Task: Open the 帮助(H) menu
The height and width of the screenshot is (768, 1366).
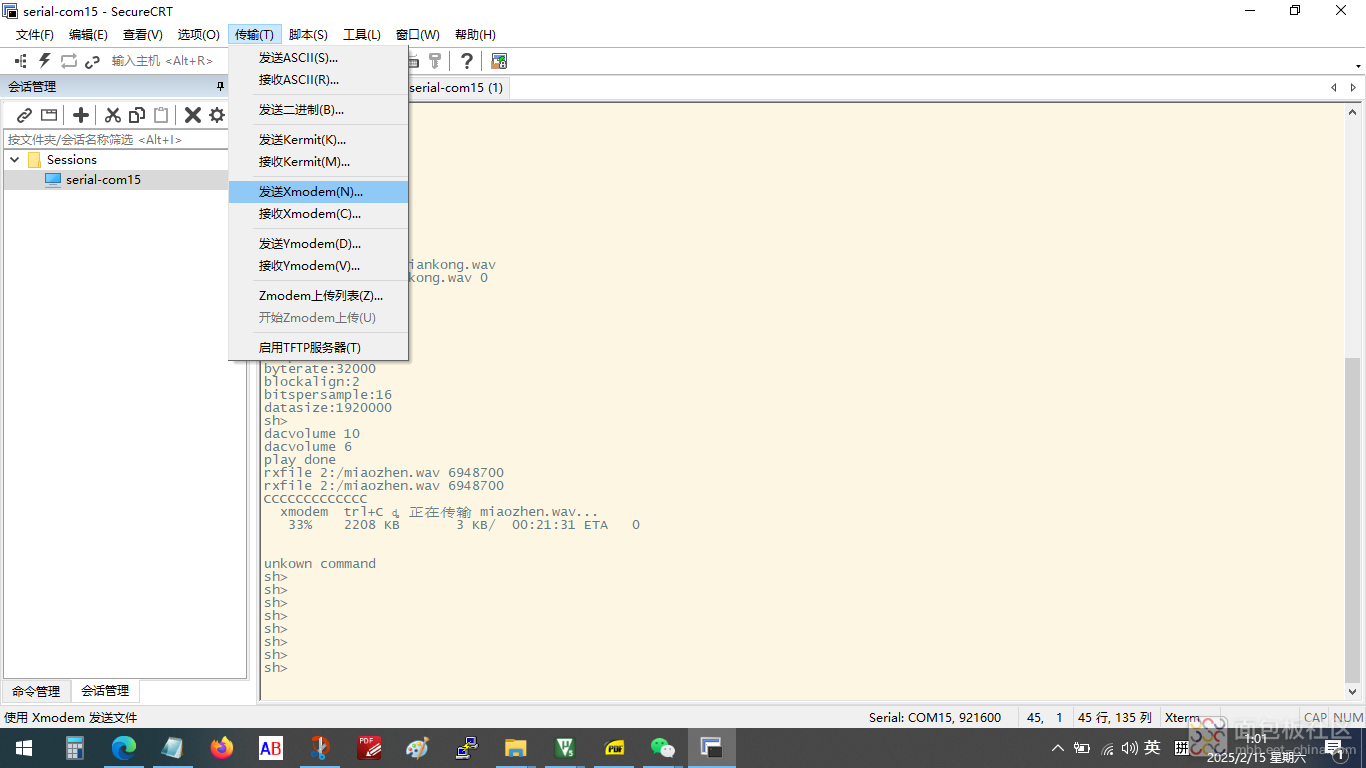Action: [475, 35]
